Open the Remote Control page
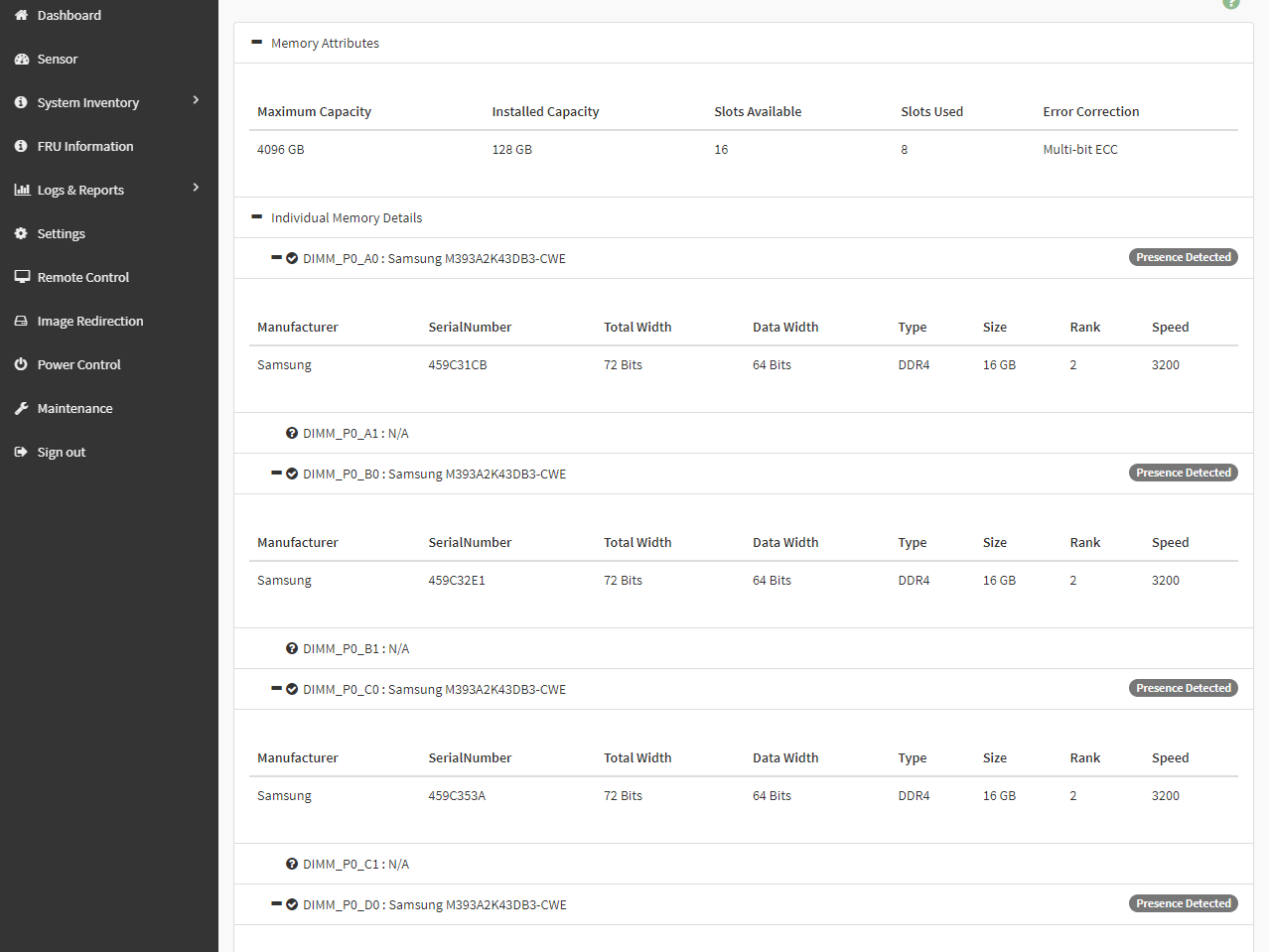The image size is (1269, 952). tap(109, 277)
